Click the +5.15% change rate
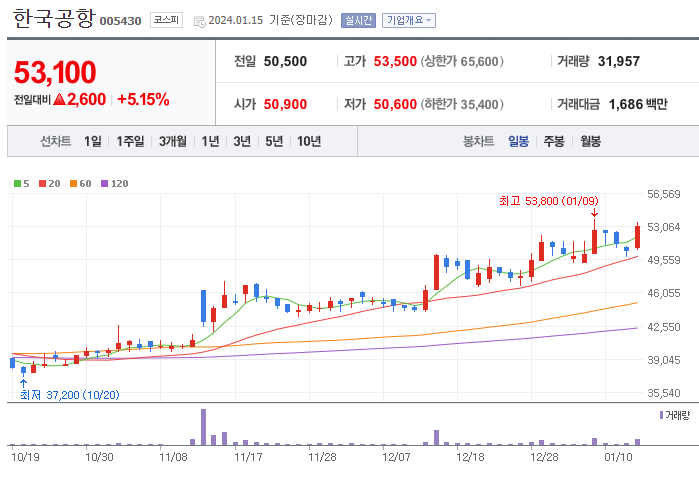This screenshot has height=479, width=699. point(143,99)
